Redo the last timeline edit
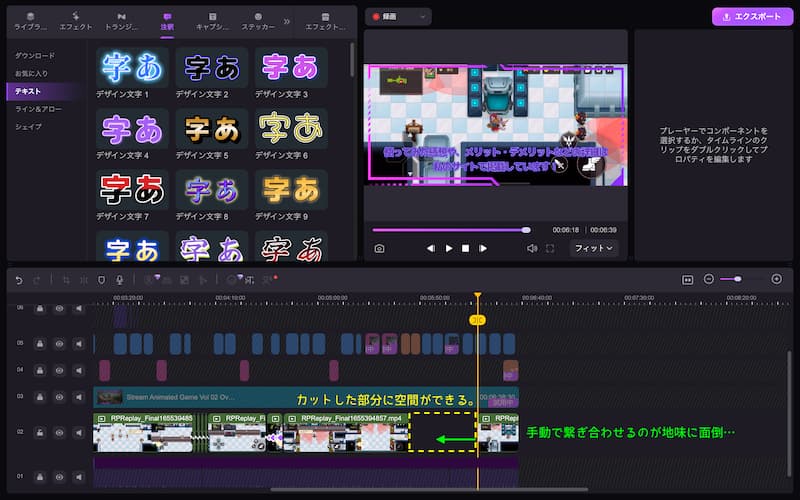800x500 pixels. pos(37,280)
